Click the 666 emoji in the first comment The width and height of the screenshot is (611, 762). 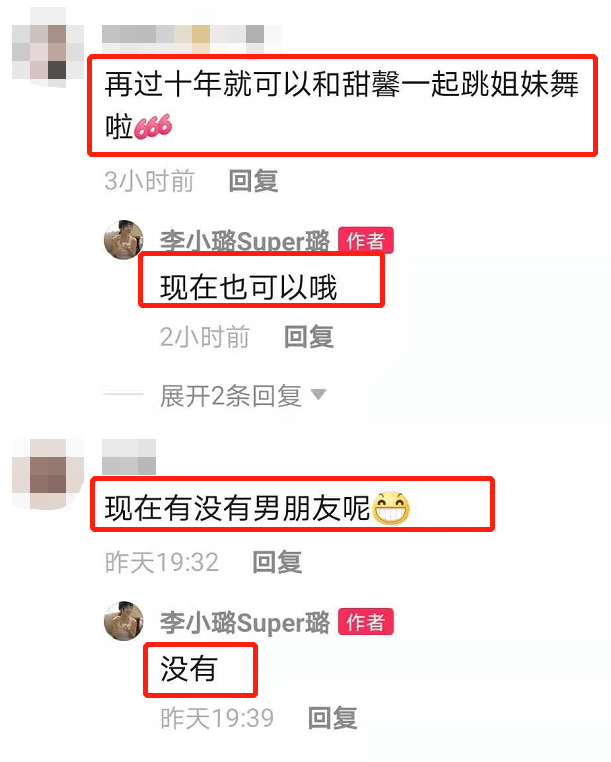pyautogui.click(x=153, y=127)
